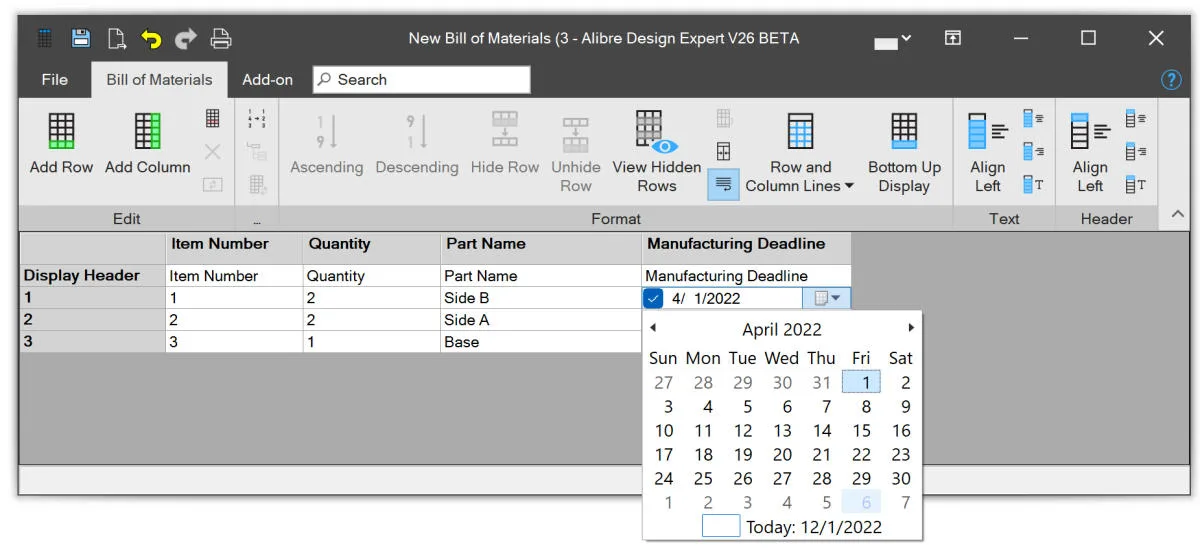
Task: Click the renumber items icon beside the Edit group
Action: tap(257, 118)
